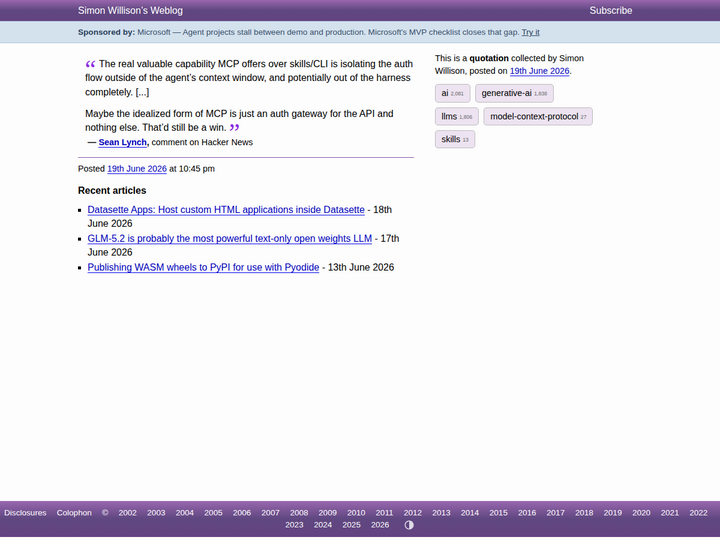Open 19th June 2026 date in Posted line
This screenshot has width=720, height=540.
click(x=137, y=169)
